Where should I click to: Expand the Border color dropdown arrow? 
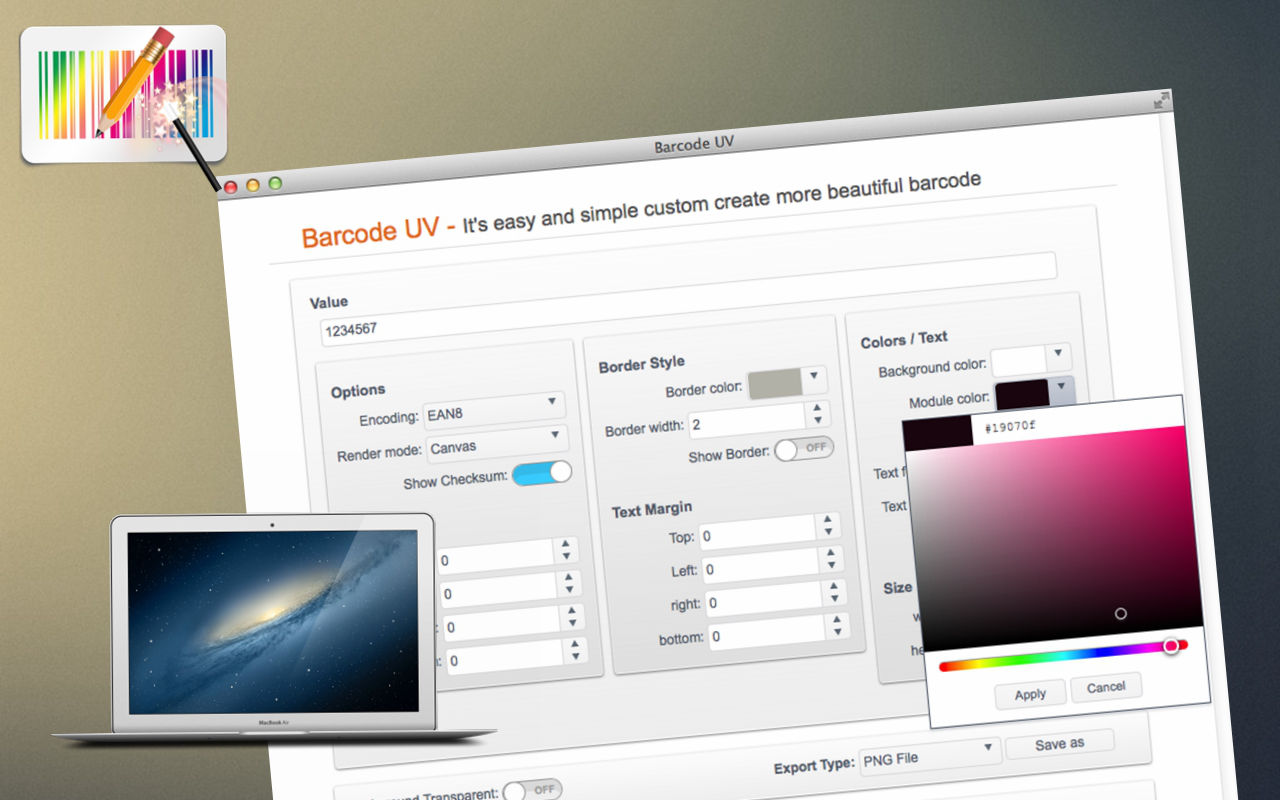pyautogui.click(x=814, y=378)
